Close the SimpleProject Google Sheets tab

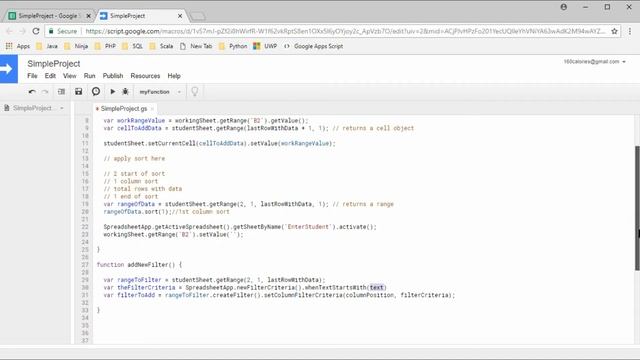click(x=89, y=16)
